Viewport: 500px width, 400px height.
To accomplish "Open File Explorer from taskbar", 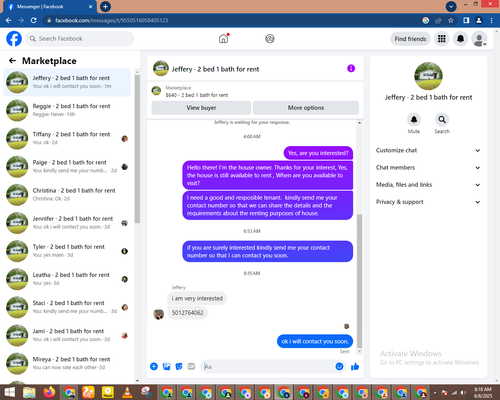I will pos(29,392).
